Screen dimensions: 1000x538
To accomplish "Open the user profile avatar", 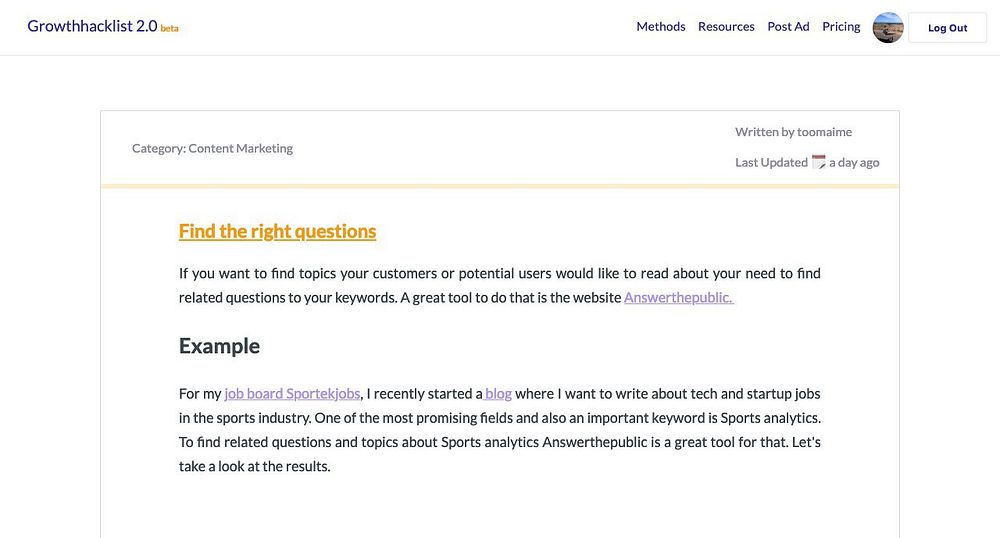I will pyautogui.click(x=888, y=28).
